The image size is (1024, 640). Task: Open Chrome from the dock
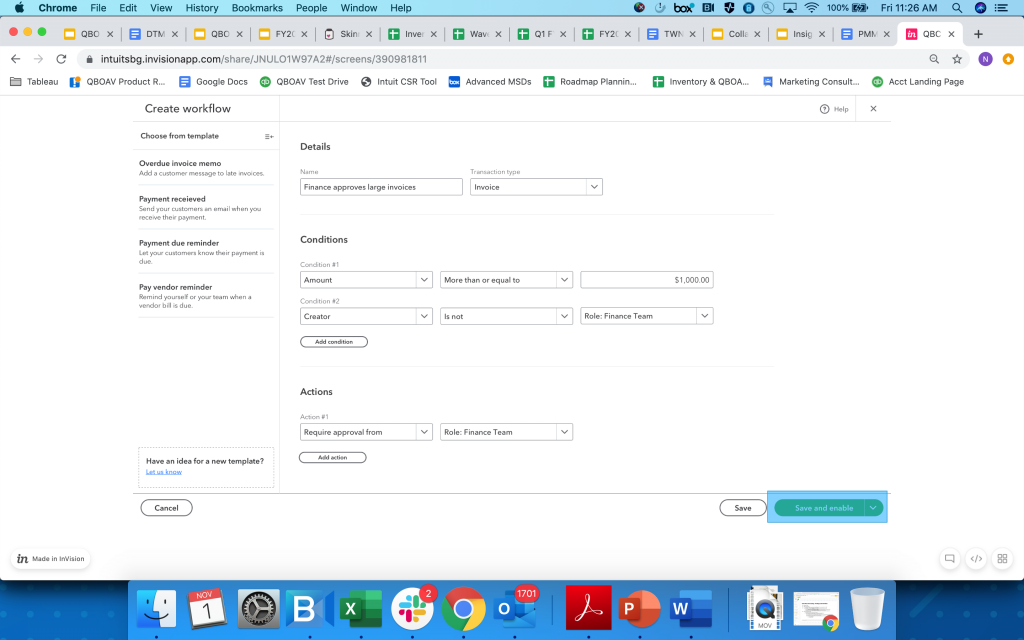coord(463,609)
